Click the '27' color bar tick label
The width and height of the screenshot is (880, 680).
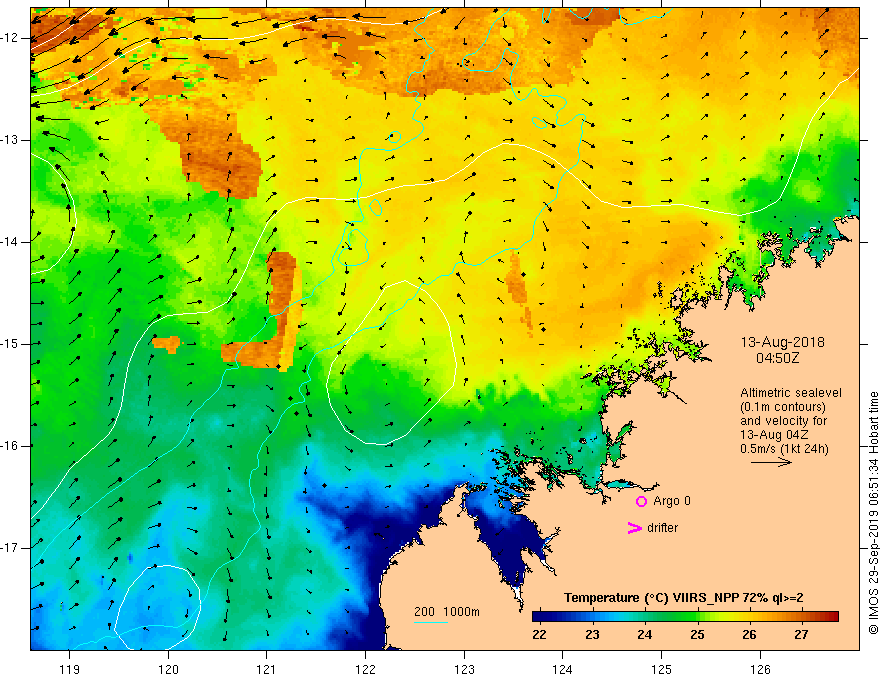click(x=801, y=635)
